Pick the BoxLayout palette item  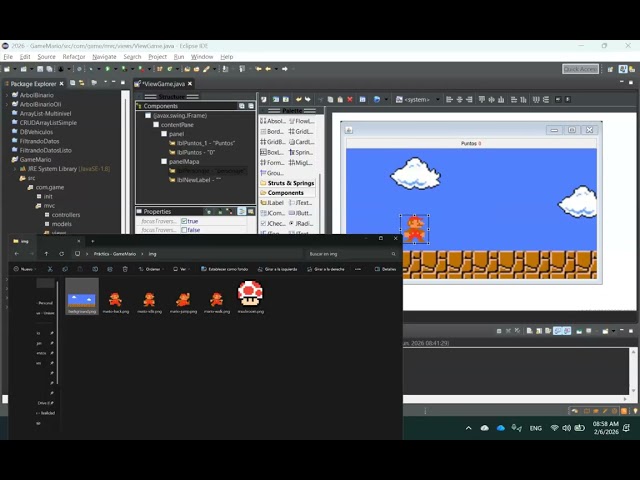(x=272, y=152)
